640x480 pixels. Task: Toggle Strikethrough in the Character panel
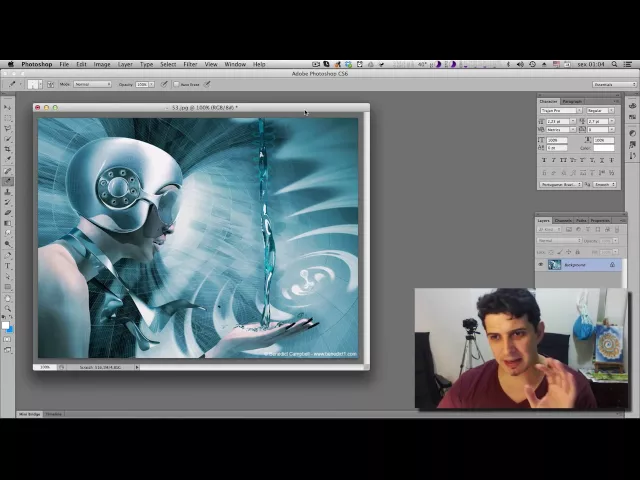click(611, 160)
